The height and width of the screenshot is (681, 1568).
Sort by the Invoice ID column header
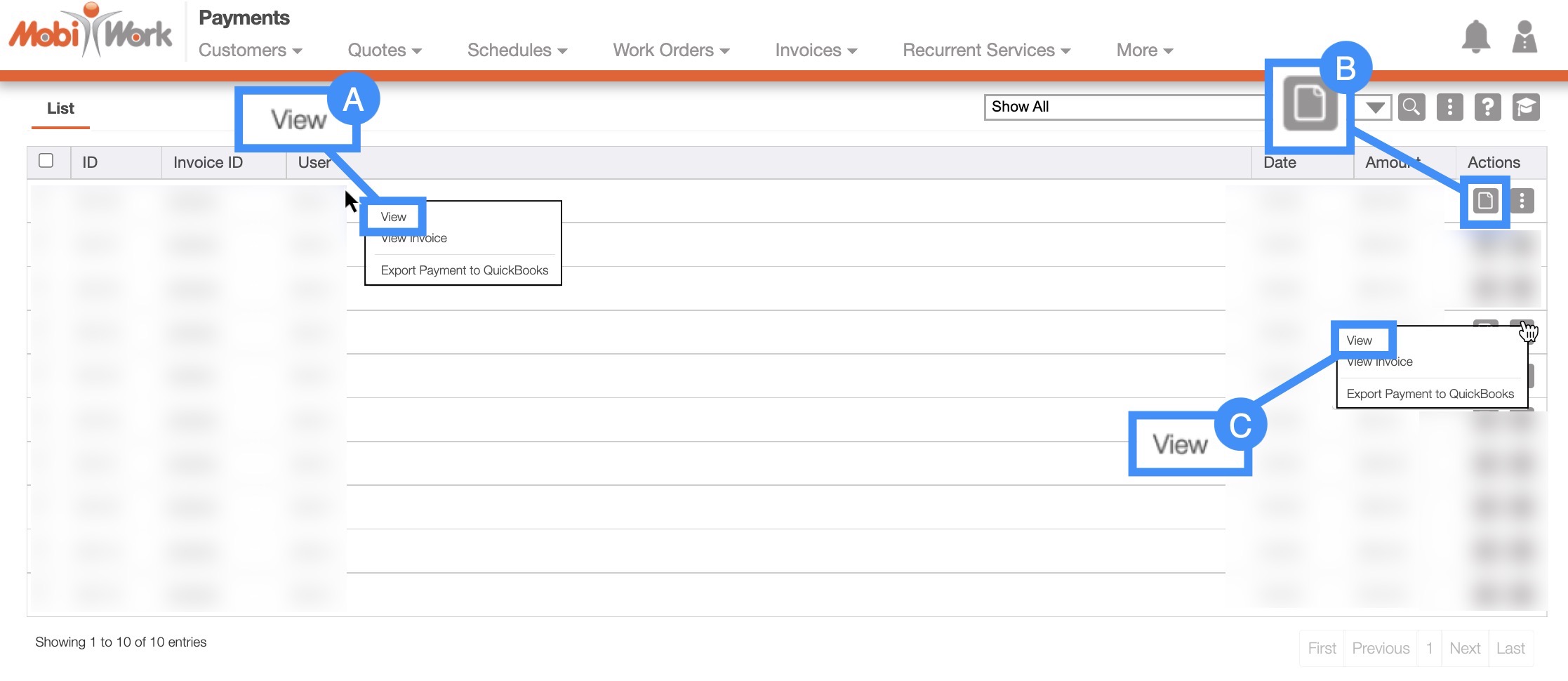(208, 163)
